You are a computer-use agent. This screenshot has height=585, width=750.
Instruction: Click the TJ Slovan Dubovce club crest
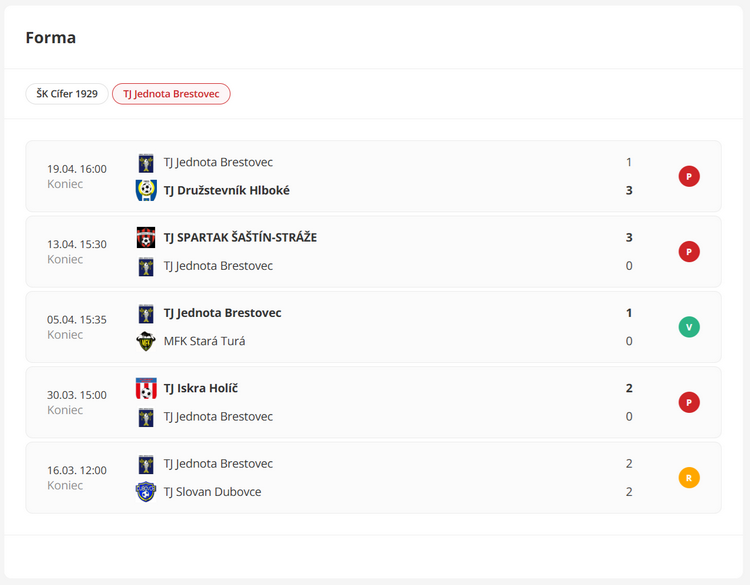tap(146, 492)
